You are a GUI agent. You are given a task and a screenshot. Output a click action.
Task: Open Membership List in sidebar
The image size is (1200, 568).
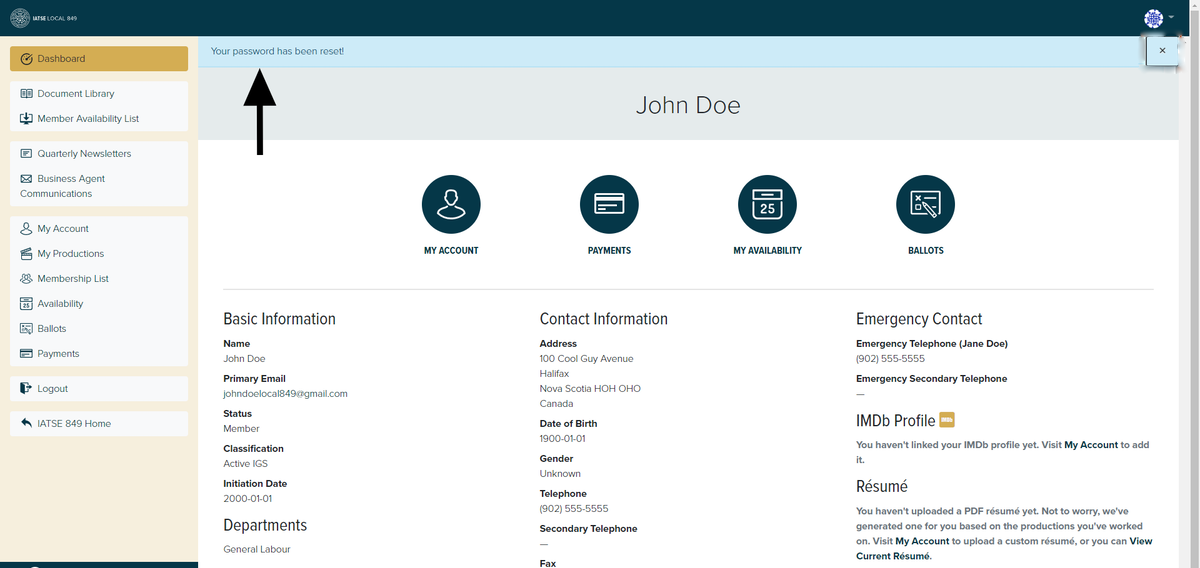99,279
